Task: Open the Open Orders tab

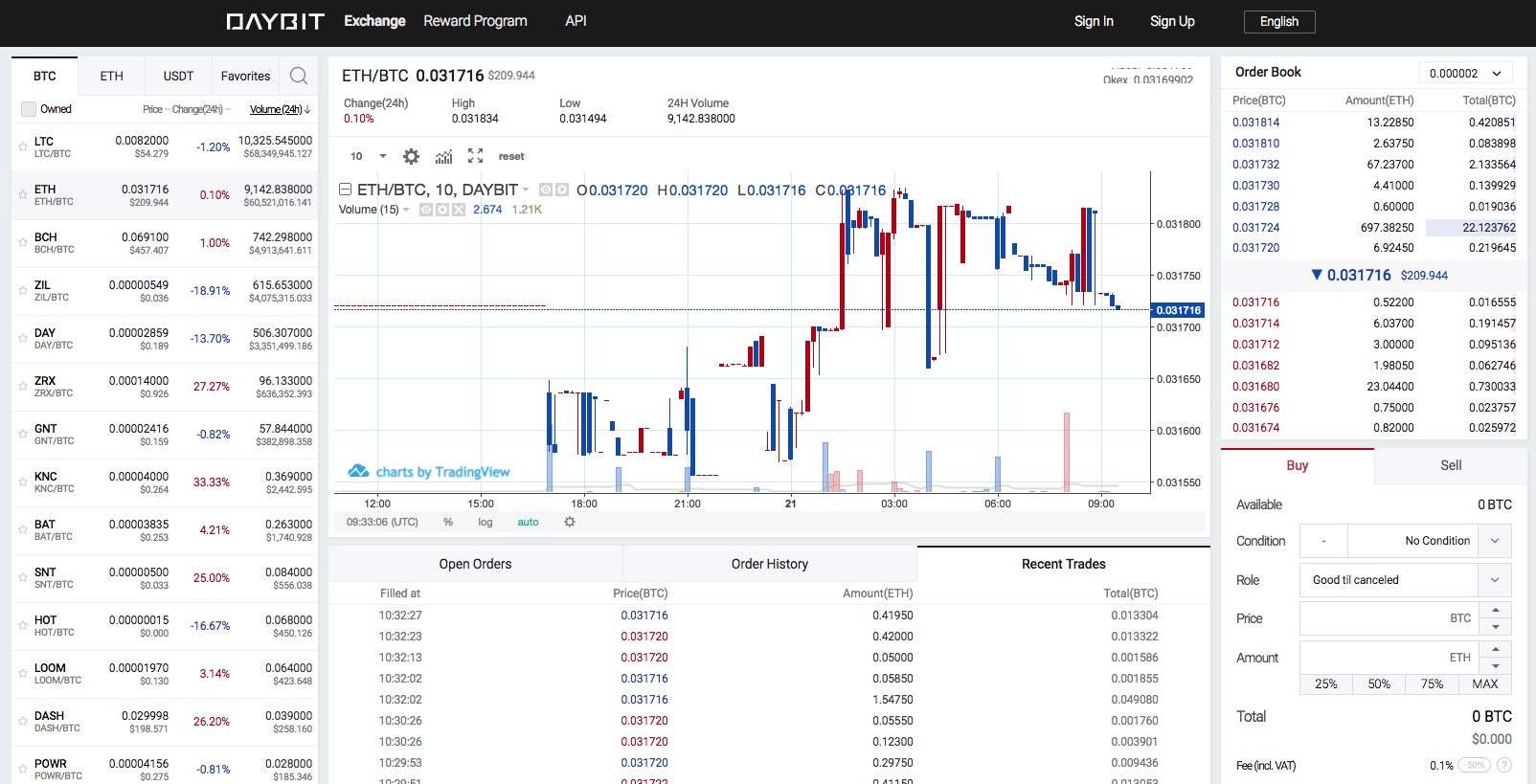Action: (476, 564)
